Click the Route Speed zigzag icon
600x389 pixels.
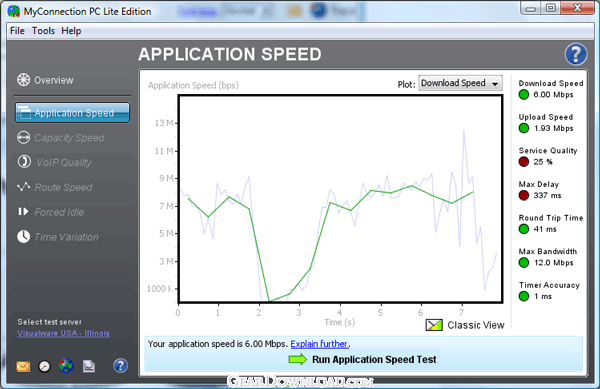23,187
